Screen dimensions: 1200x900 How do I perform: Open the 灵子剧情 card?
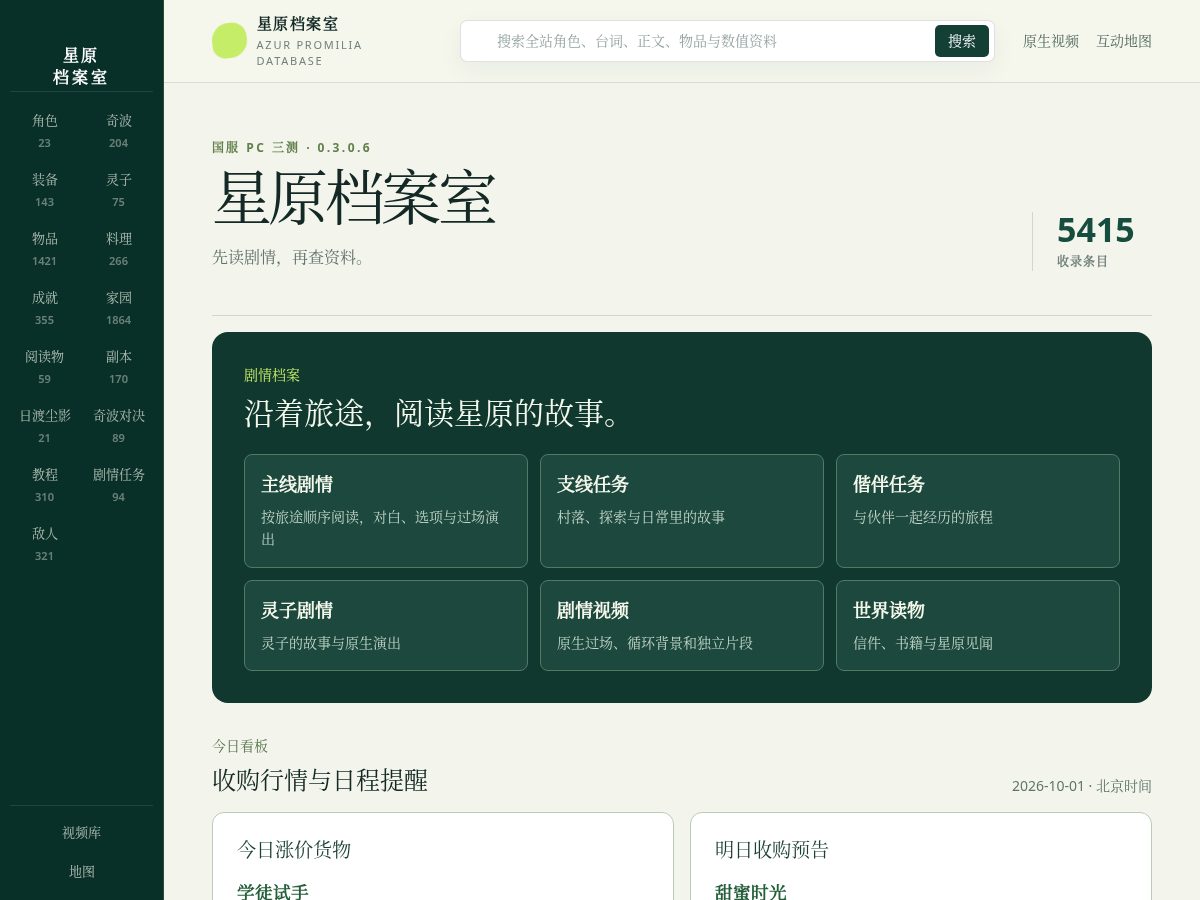pyautogui.click(x=386, y=625)
